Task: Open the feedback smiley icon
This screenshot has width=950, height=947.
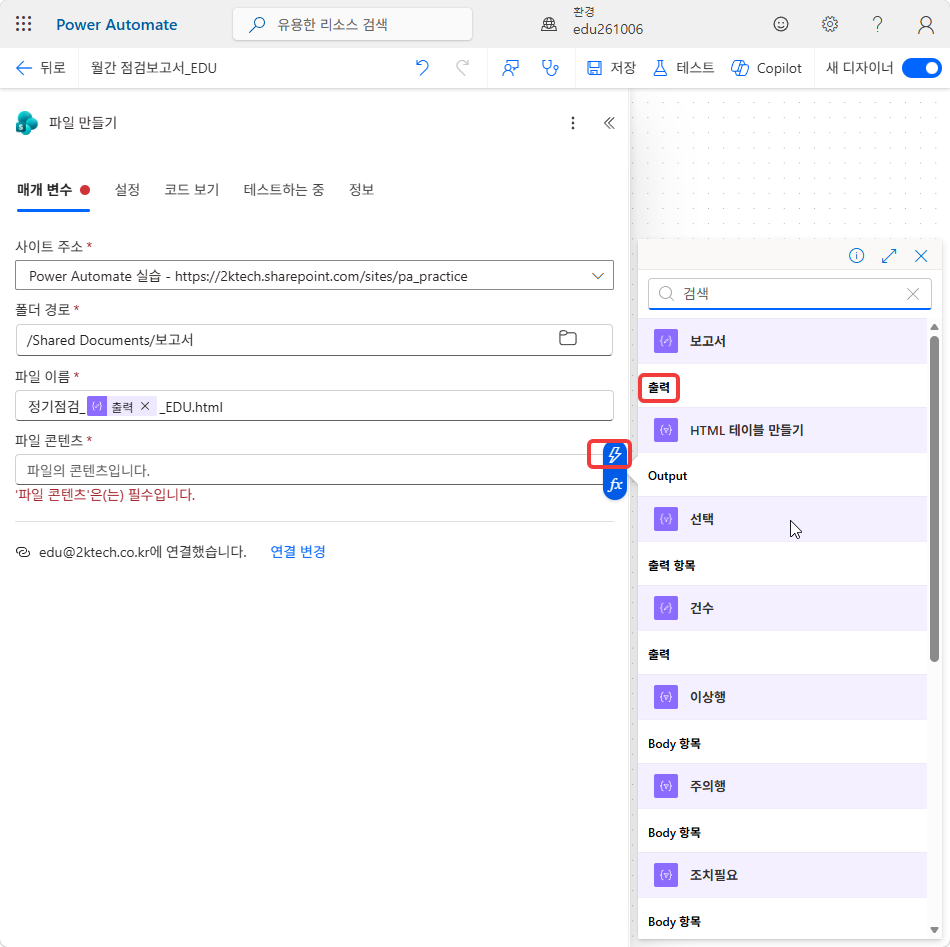Action: pyautogui.click(x=781, y=24)
